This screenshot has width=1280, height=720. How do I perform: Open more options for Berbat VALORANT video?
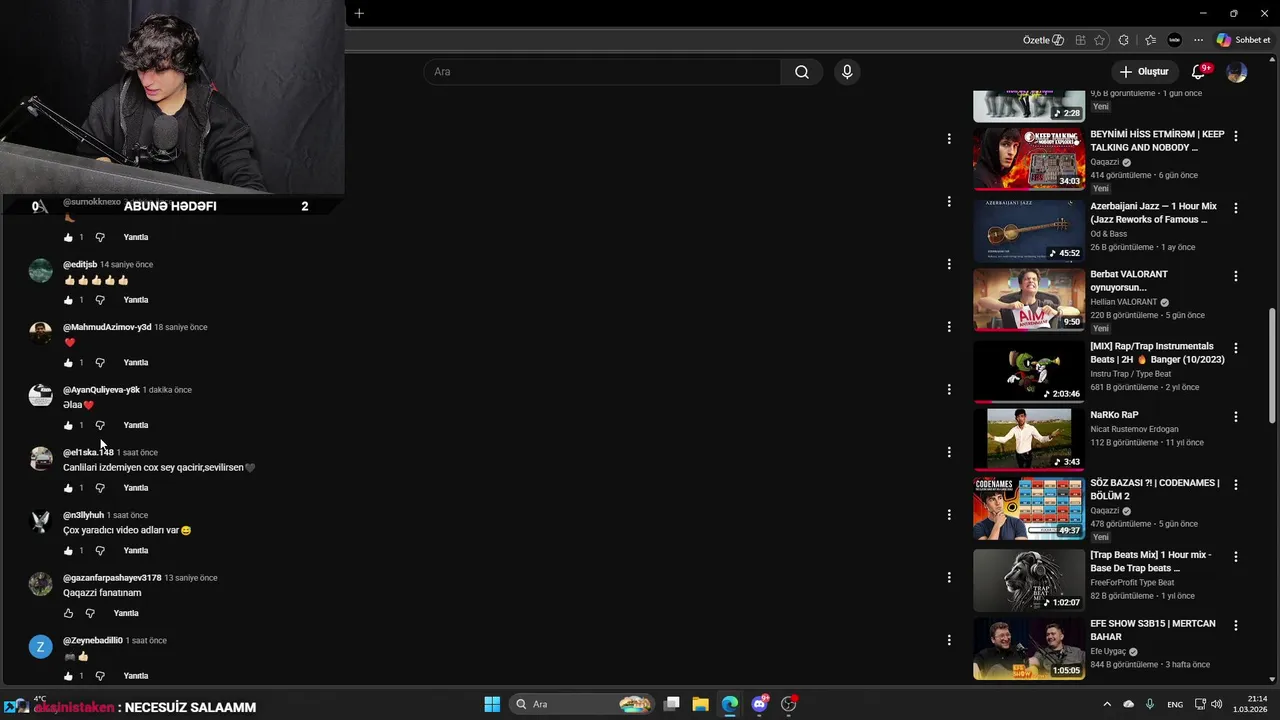(x=1236, y=276)
